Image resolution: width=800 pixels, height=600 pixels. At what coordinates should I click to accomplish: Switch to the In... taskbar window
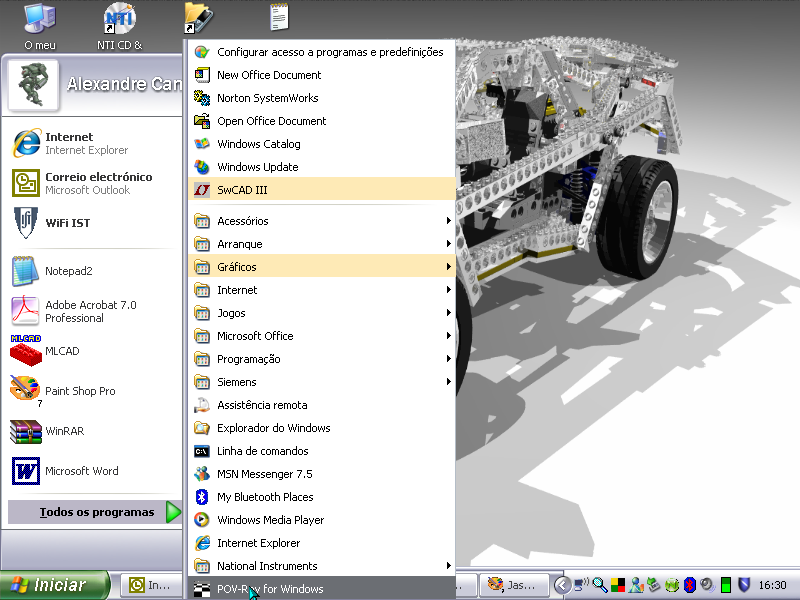pyautogui.click(x=151, y=585)
